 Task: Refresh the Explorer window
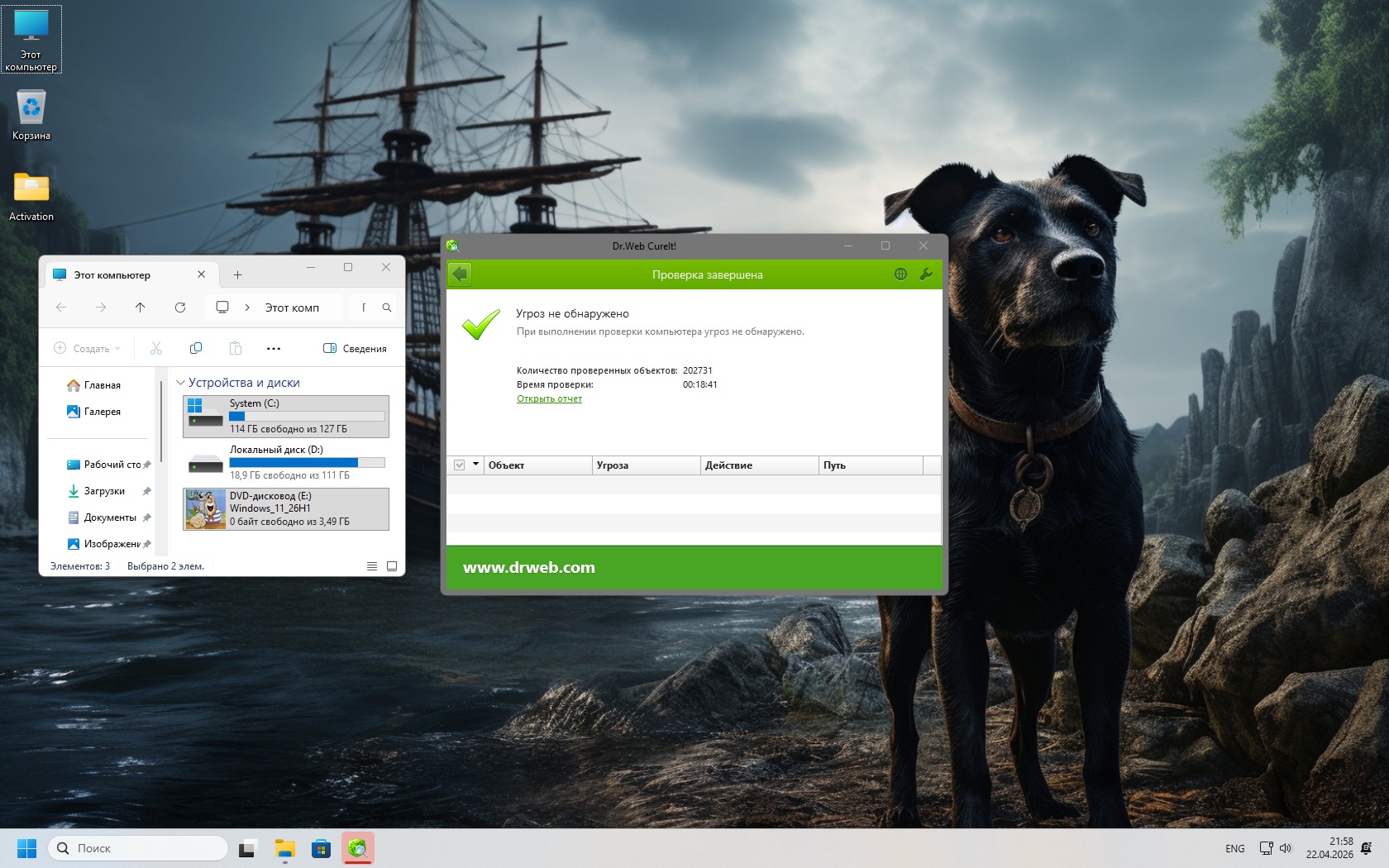(x=180, y=308)
